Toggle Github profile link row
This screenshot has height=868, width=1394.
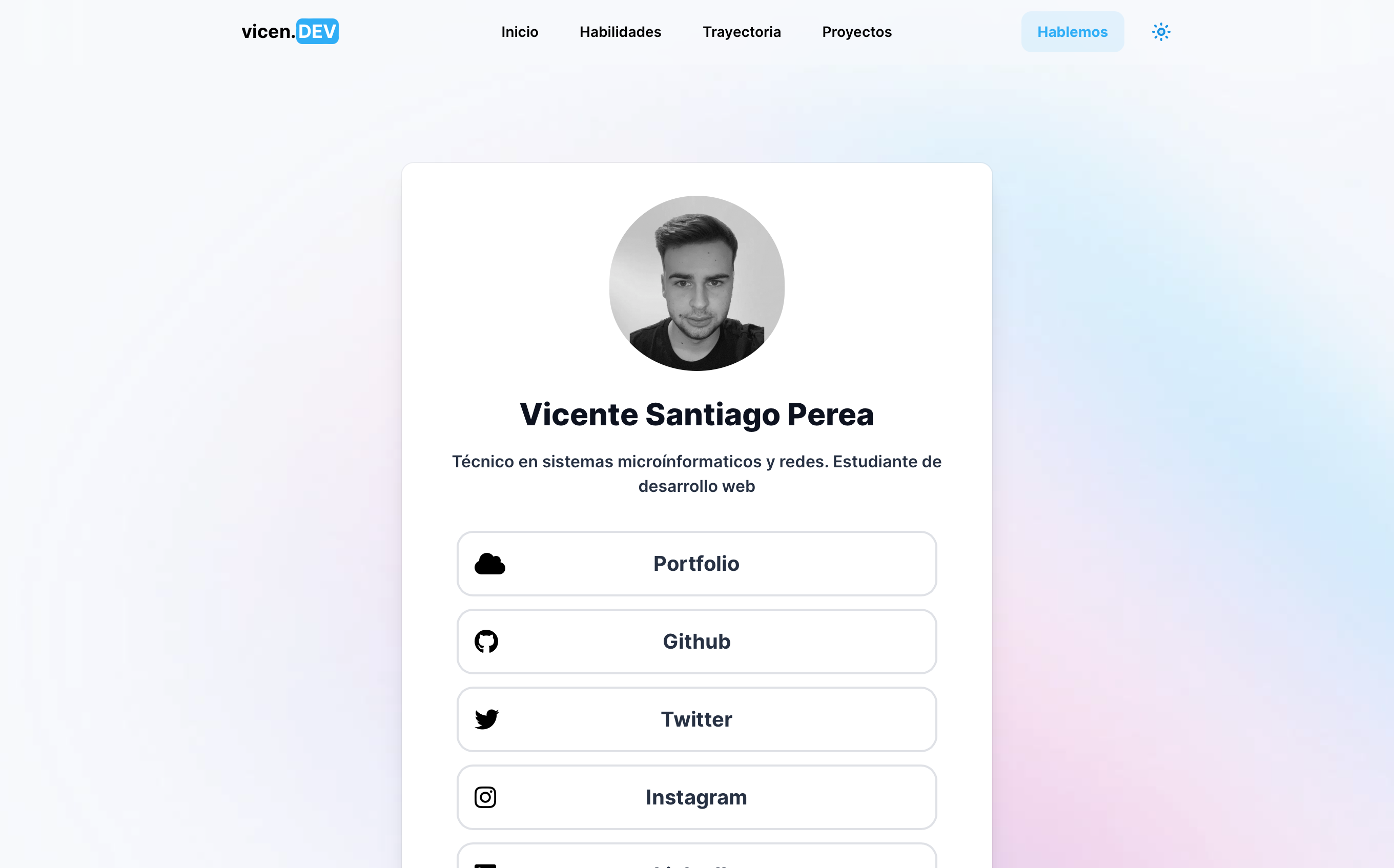(x=697, y=641)
